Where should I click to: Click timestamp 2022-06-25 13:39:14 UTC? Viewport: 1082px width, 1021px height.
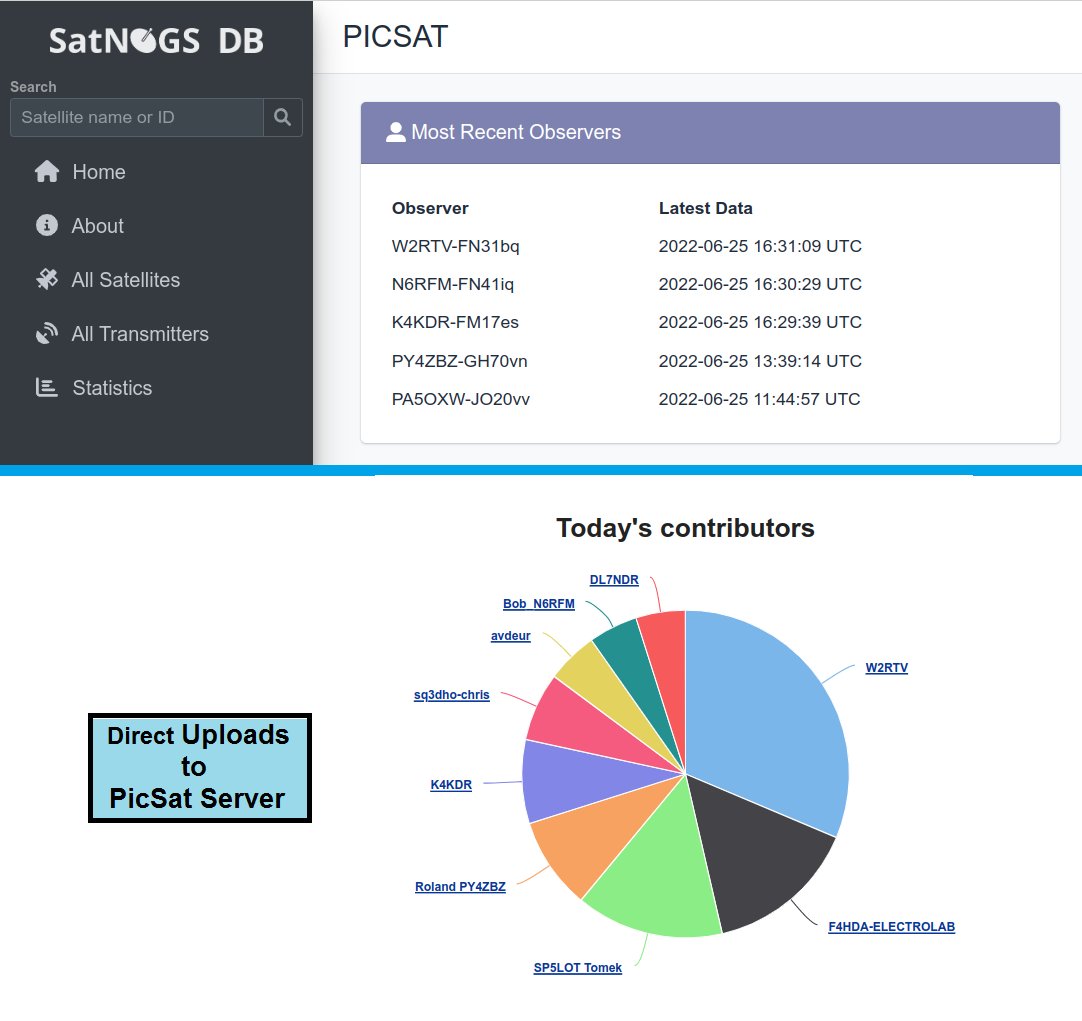click(x=760, y=361)
